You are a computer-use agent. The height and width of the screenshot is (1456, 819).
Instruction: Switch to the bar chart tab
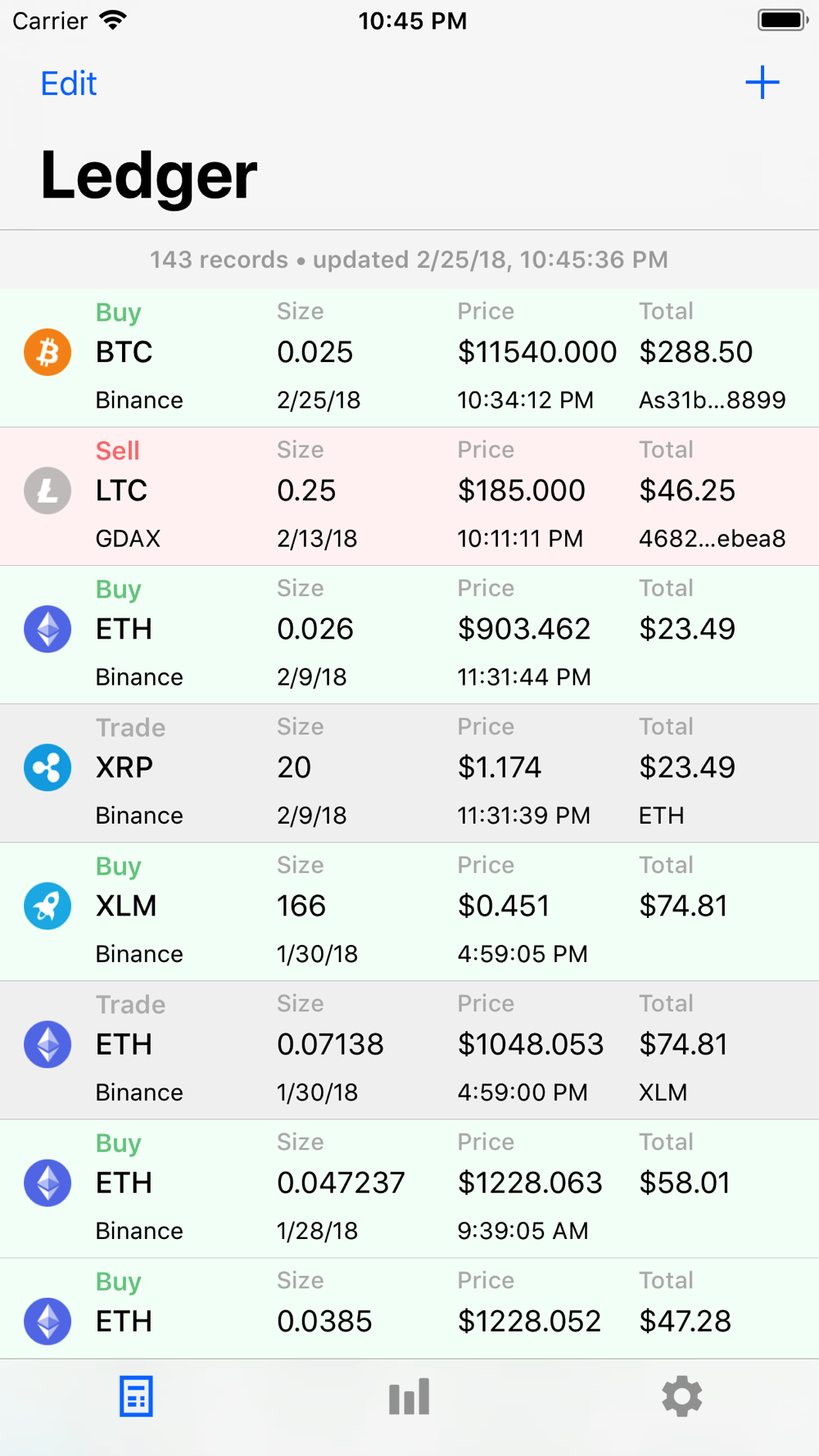pos(409,1396)
